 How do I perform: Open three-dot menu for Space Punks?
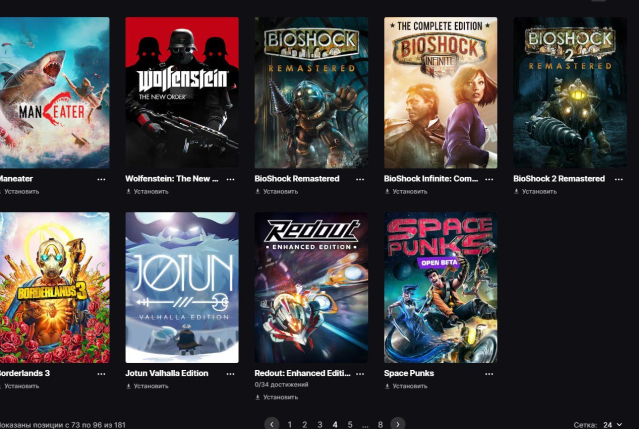tap(489, 374)
